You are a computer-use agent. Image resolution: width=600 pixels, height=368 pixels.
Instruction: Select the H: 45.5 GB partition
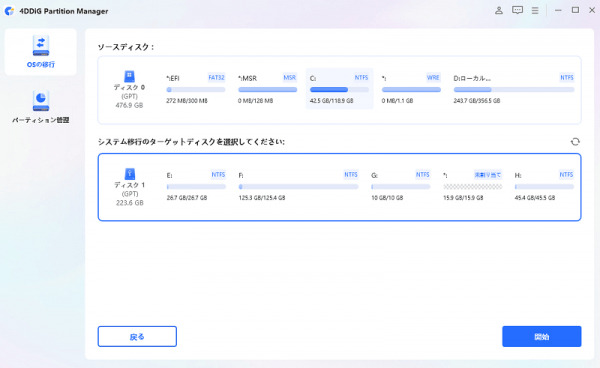click(x=544, y=186)
